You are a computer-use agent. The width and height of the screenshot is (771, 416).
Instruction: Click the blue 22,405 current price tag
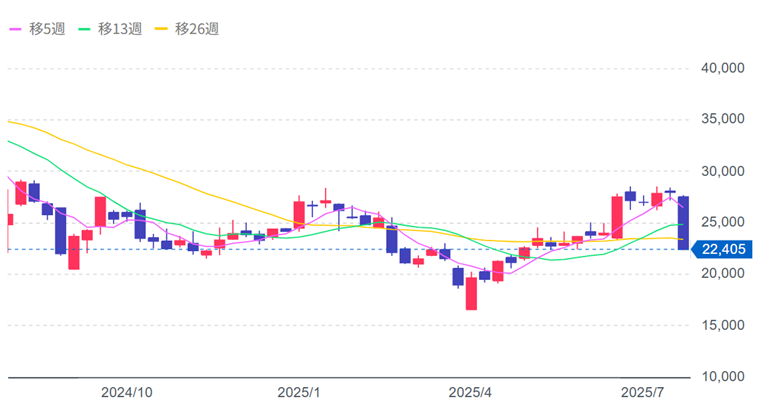pos(721,249)
